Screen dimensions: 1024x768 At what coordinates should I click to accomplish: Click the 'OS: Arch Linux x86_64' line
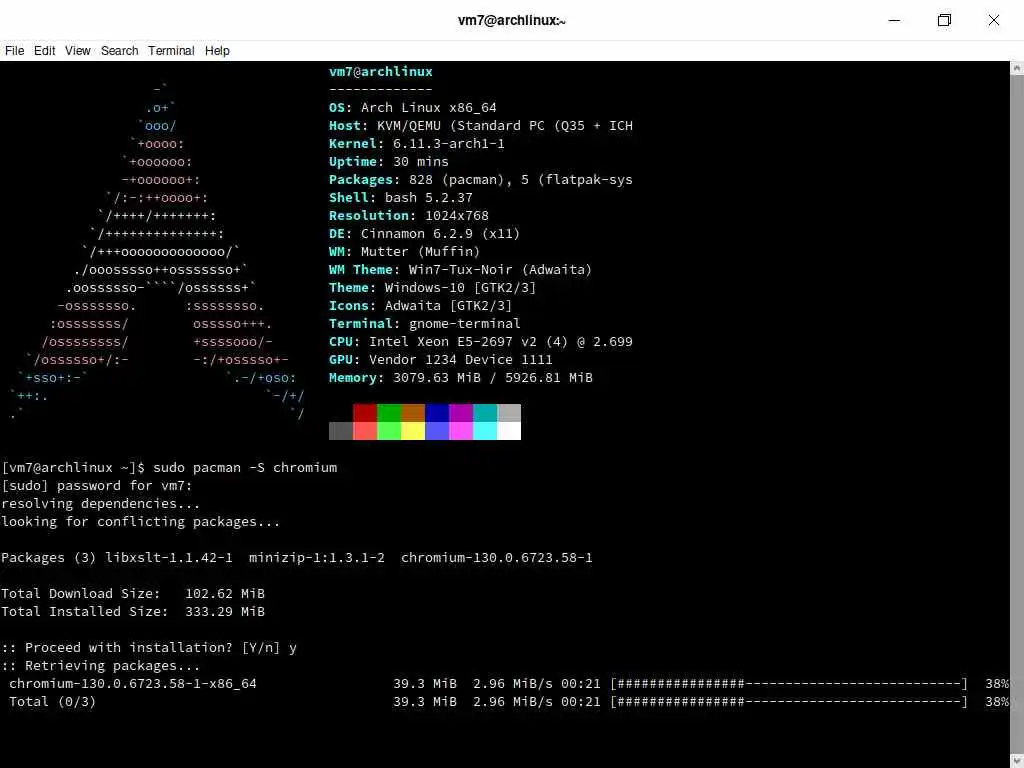click(x=413, y=108)
